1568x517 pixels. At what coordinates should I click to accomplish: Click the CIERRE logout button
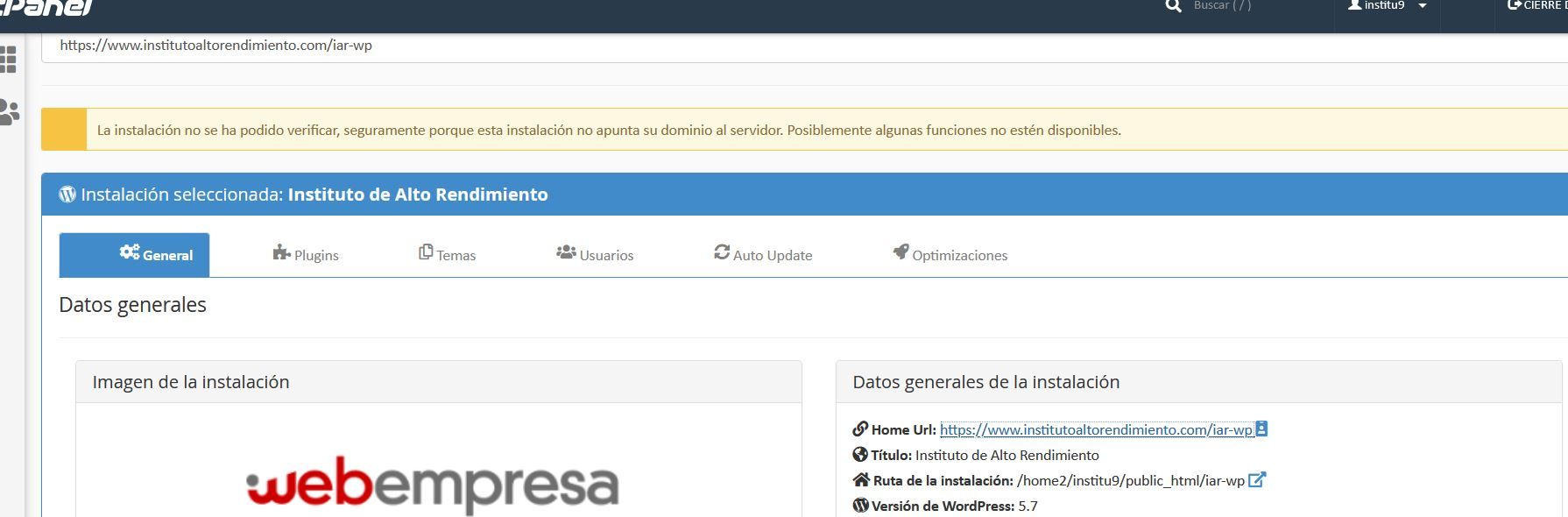pyautogui.click(x=1536, y=6)
